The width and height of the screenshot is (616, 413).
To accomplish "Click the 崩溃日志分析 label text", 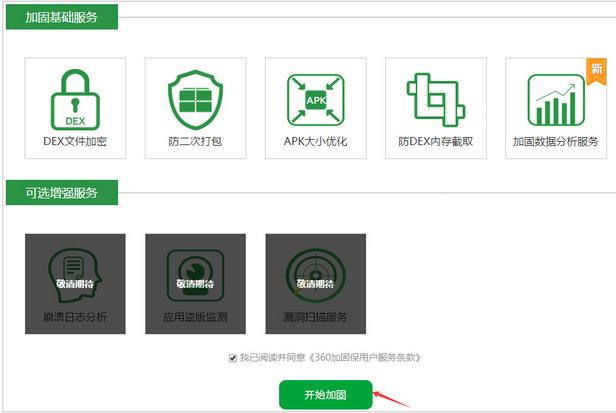I will 75,317.
